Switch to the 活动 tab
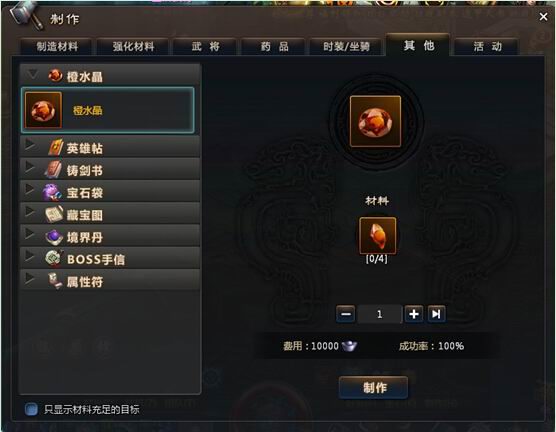This screenshot has width=556, height=432. point(487,46)
